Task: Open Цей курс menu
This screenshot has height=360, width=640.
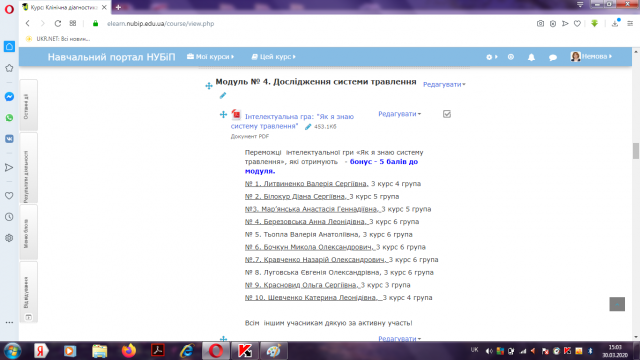Action: coord(273,57)
